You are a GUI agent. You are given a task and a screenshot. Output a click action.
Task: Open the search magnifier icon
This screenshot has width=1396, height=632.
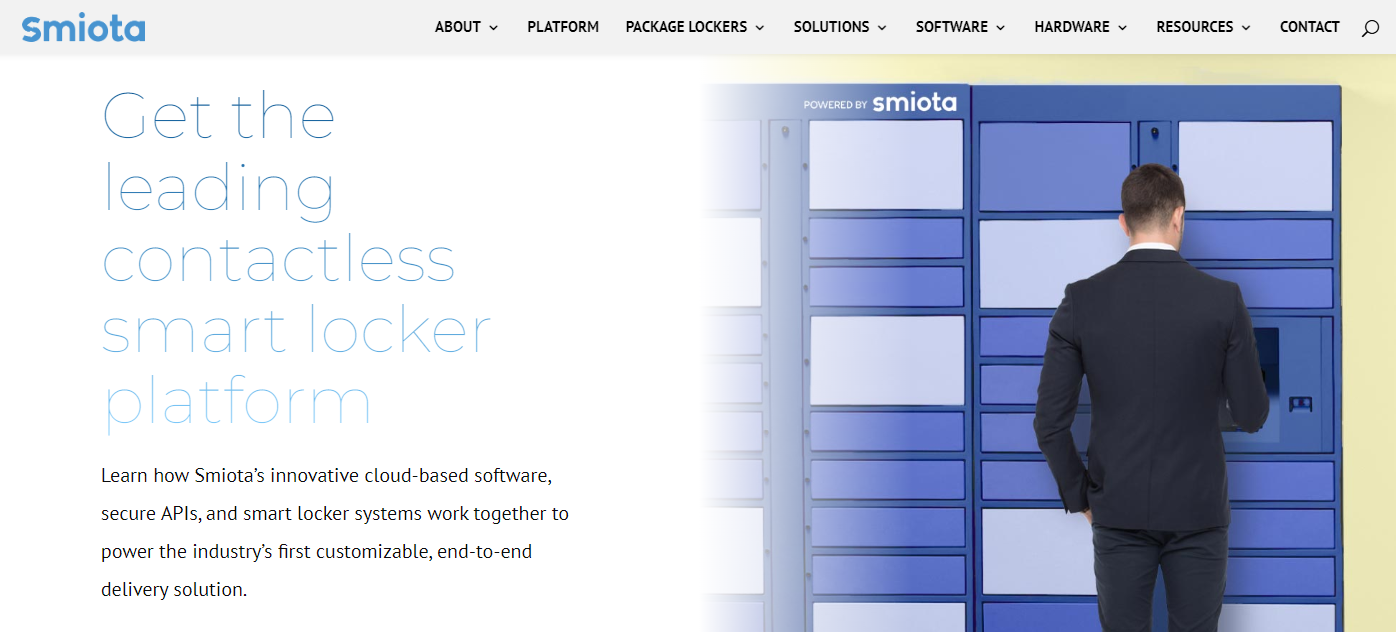tap(1370, 28)
